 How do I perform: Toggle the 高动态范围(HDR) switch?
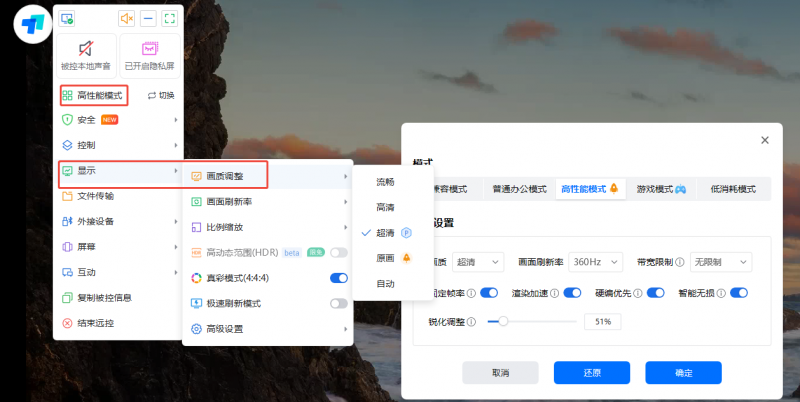click(339, 253)
